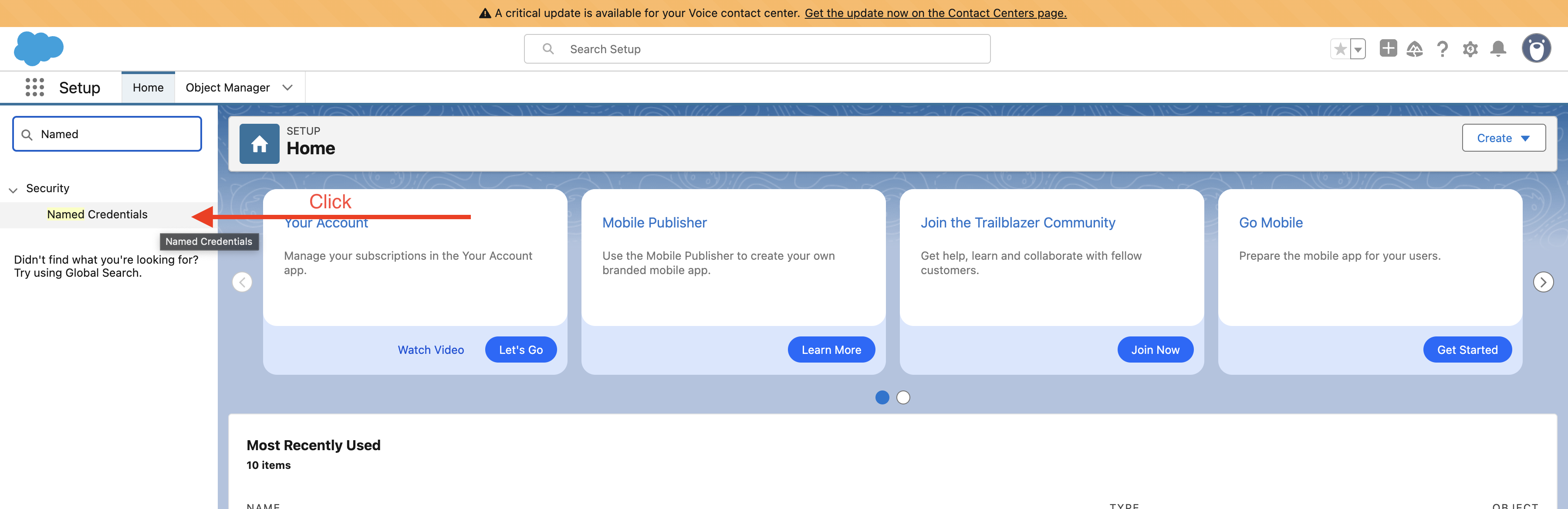Click the Setup app name label

pyautogui.click(x=80, y=88)
